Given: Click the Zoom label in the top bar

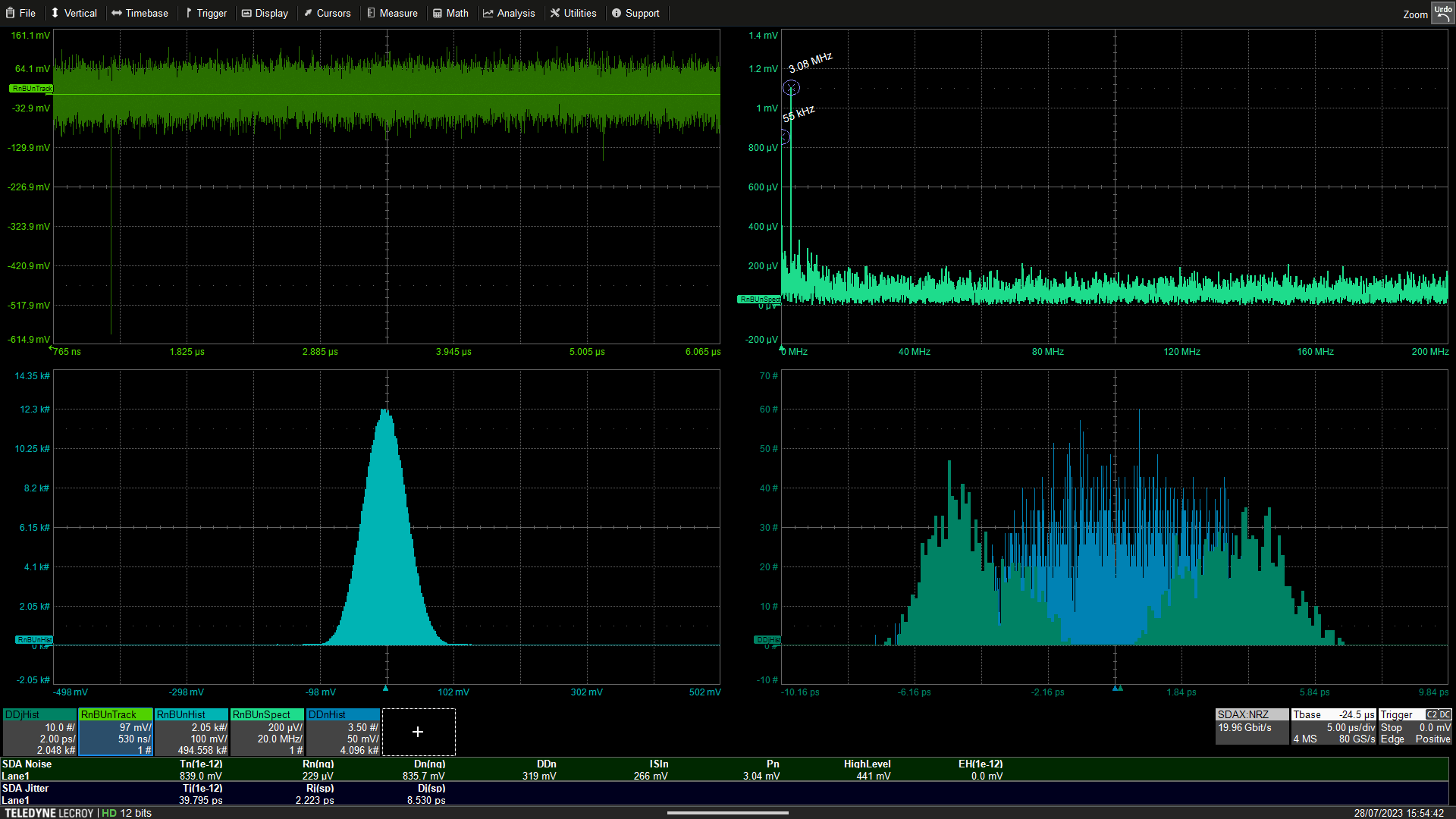Looking at the screenshot, I should [1415, 14].
